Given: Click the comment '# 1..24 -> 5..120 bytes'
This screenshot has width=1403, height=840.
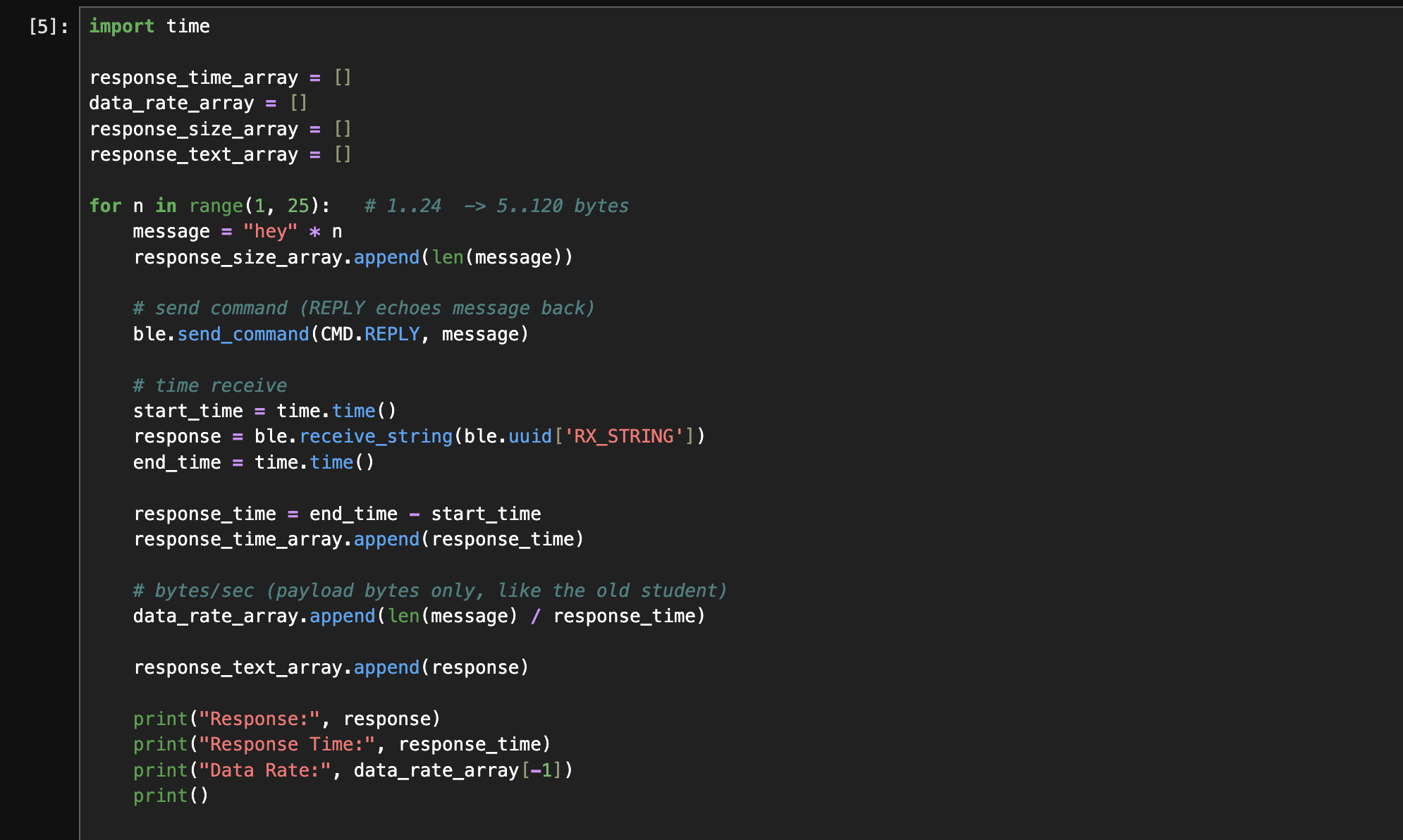Looking at the screenshot, I should tap(496, 206).
